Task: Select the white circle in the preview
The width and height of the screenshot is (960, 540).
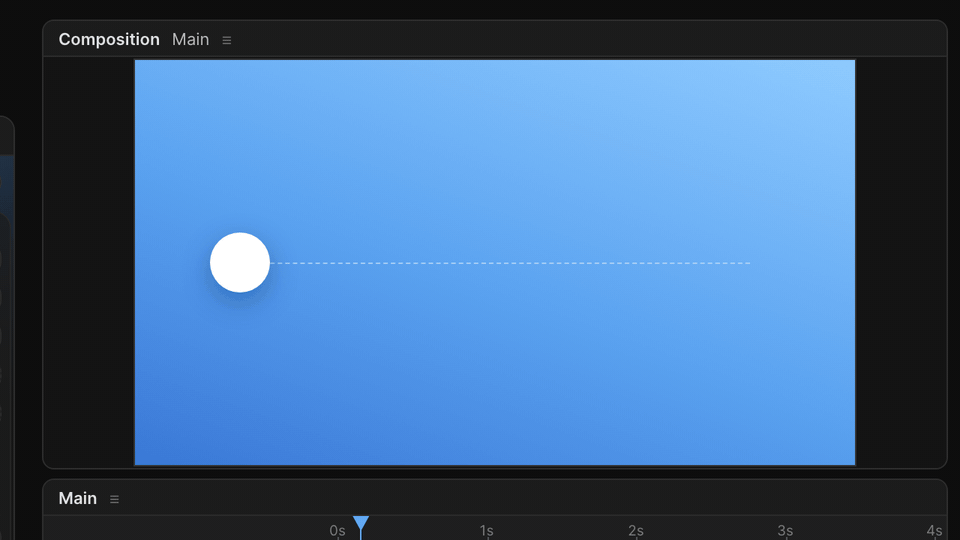Action: [x=240, y=262]
